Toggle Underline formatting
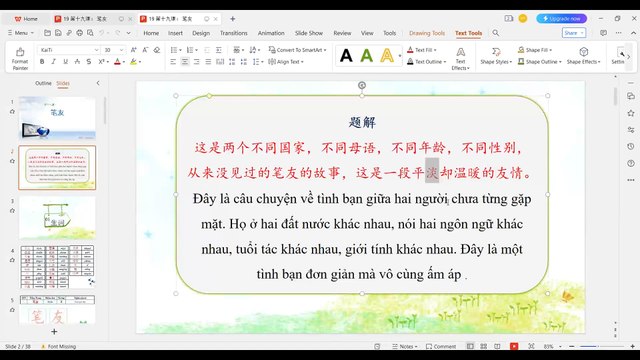The image size is (640, 360). (x=65, y=62)
